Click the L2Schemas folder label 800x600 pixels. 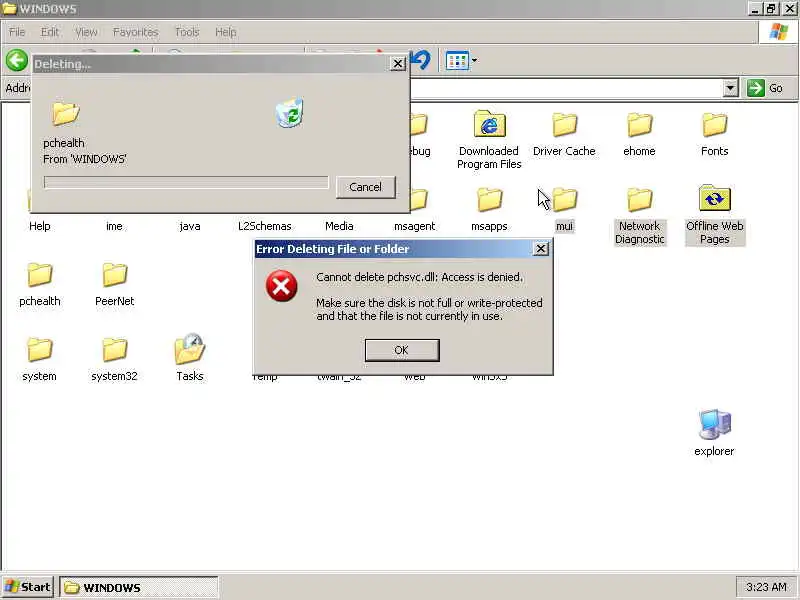(x=265, y=226)
